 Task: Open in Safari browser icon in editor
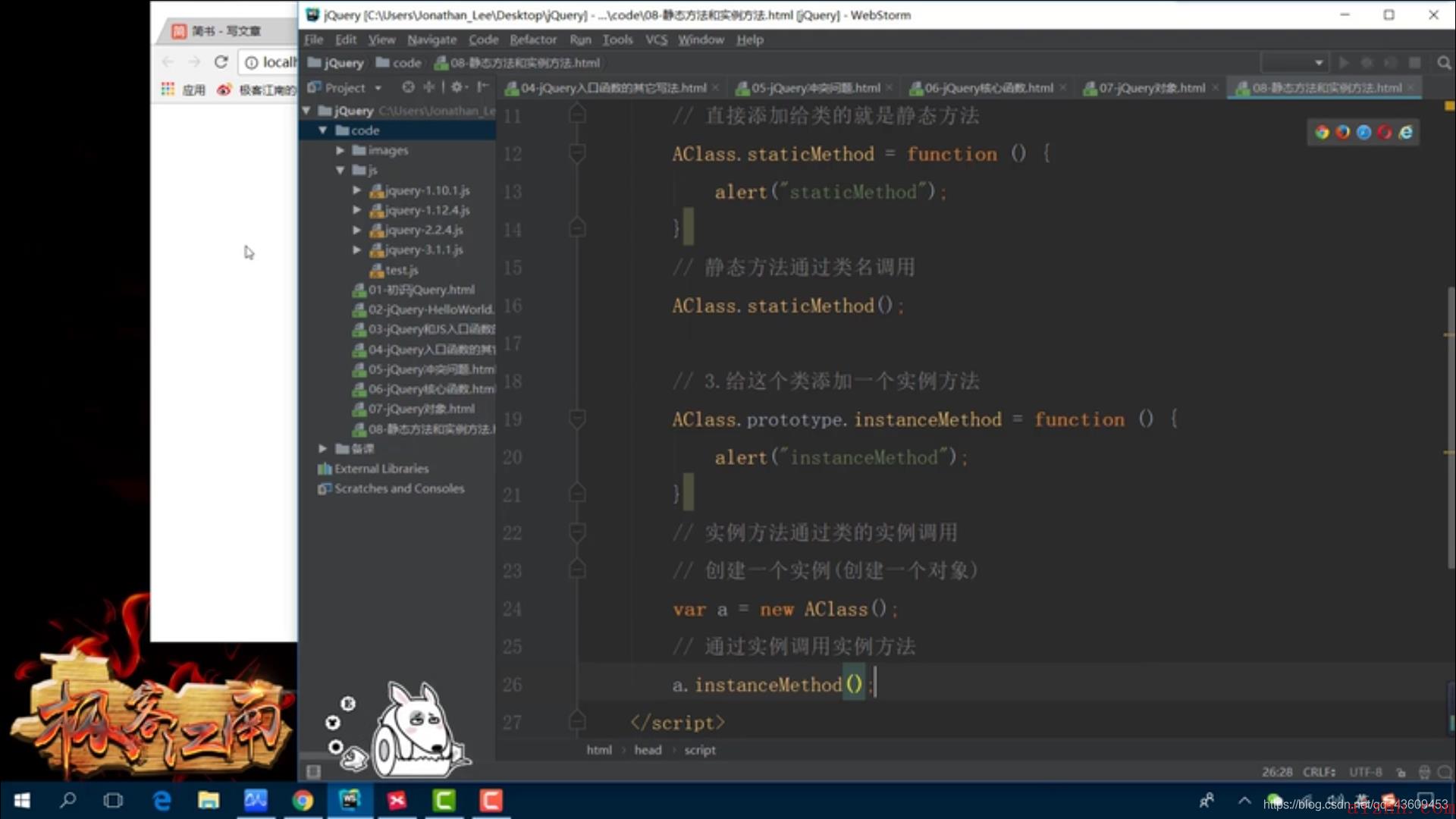pos(1363,133)
